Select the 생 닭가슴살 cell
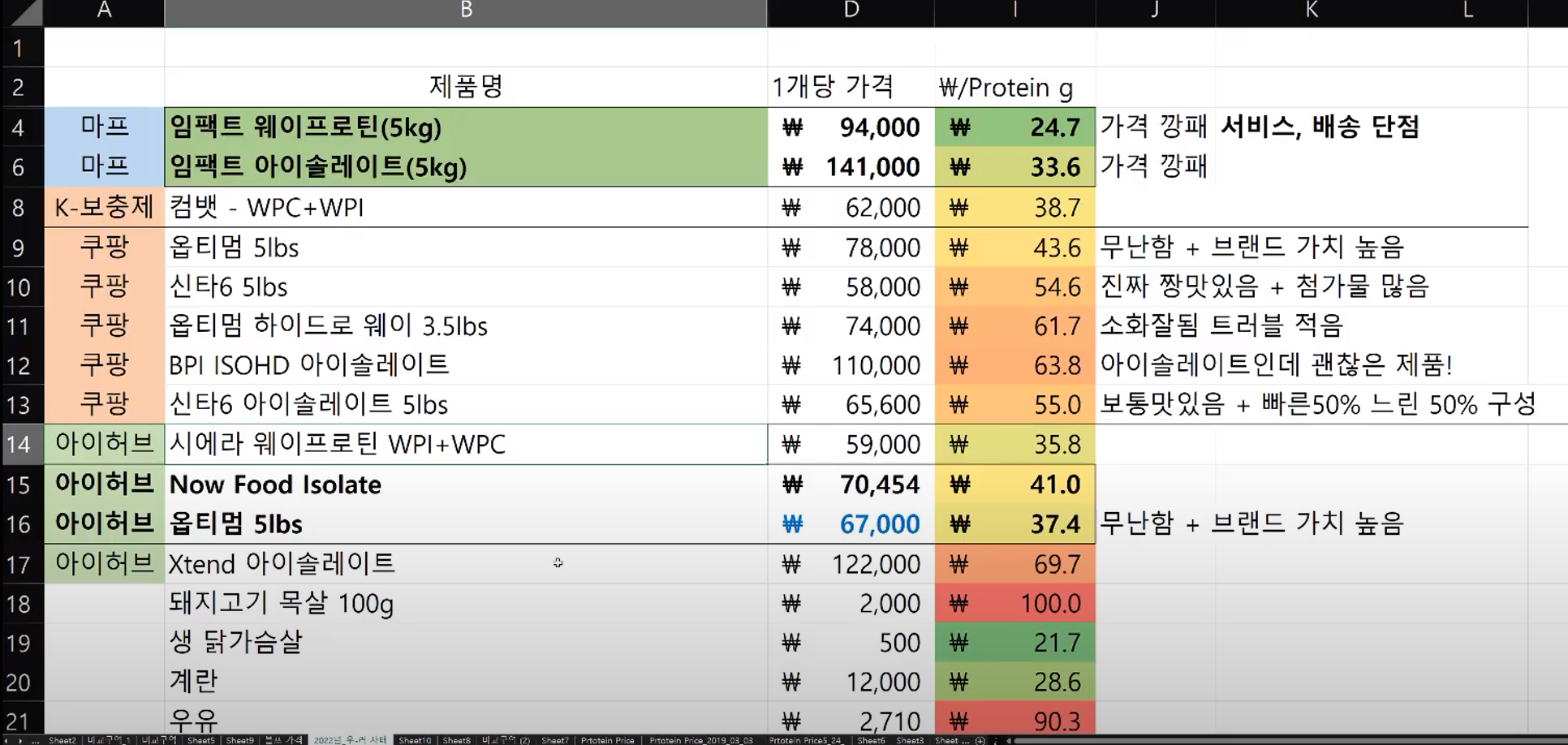This screenshot has height=745, width=1568. [x=466, y=643]
